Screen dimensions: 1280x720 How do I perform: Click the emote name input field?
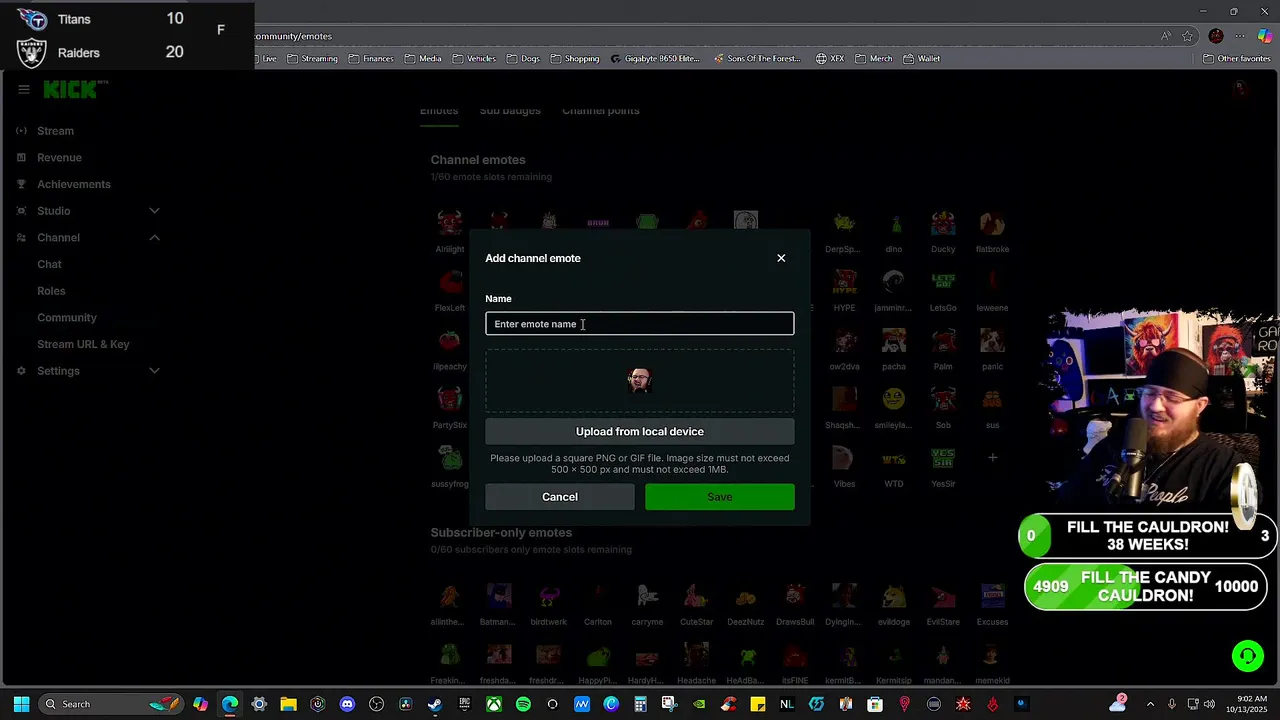click(640, 324)
